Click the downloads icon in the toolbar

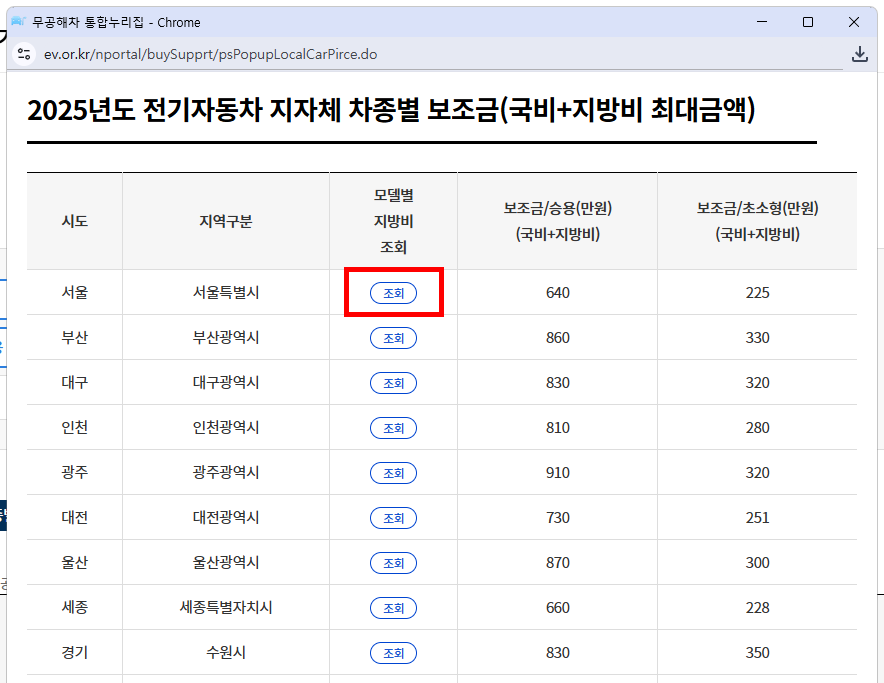860,55
